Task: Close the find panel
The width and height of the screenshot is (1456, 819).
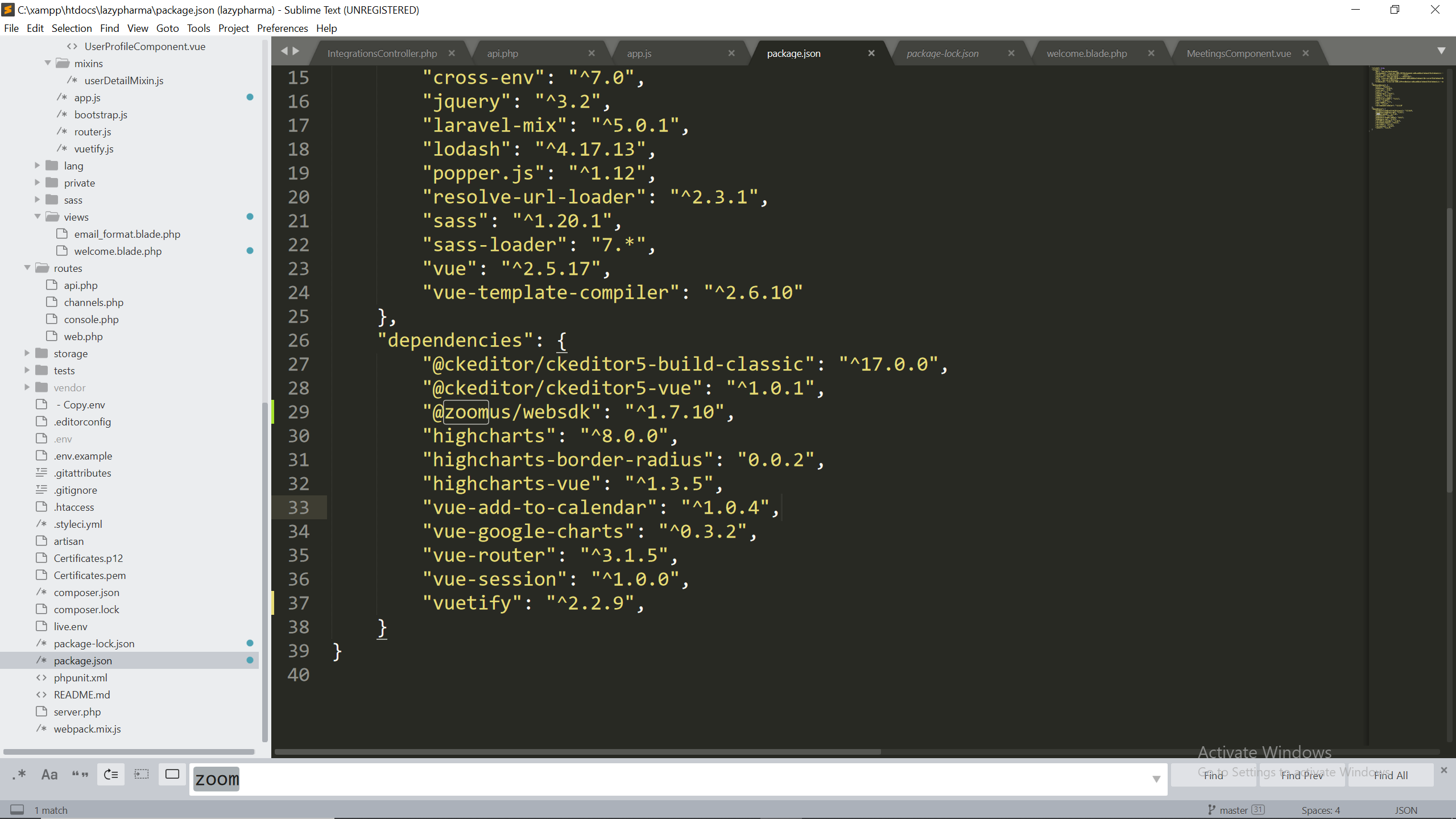Action: click(x=1443, y=770)
